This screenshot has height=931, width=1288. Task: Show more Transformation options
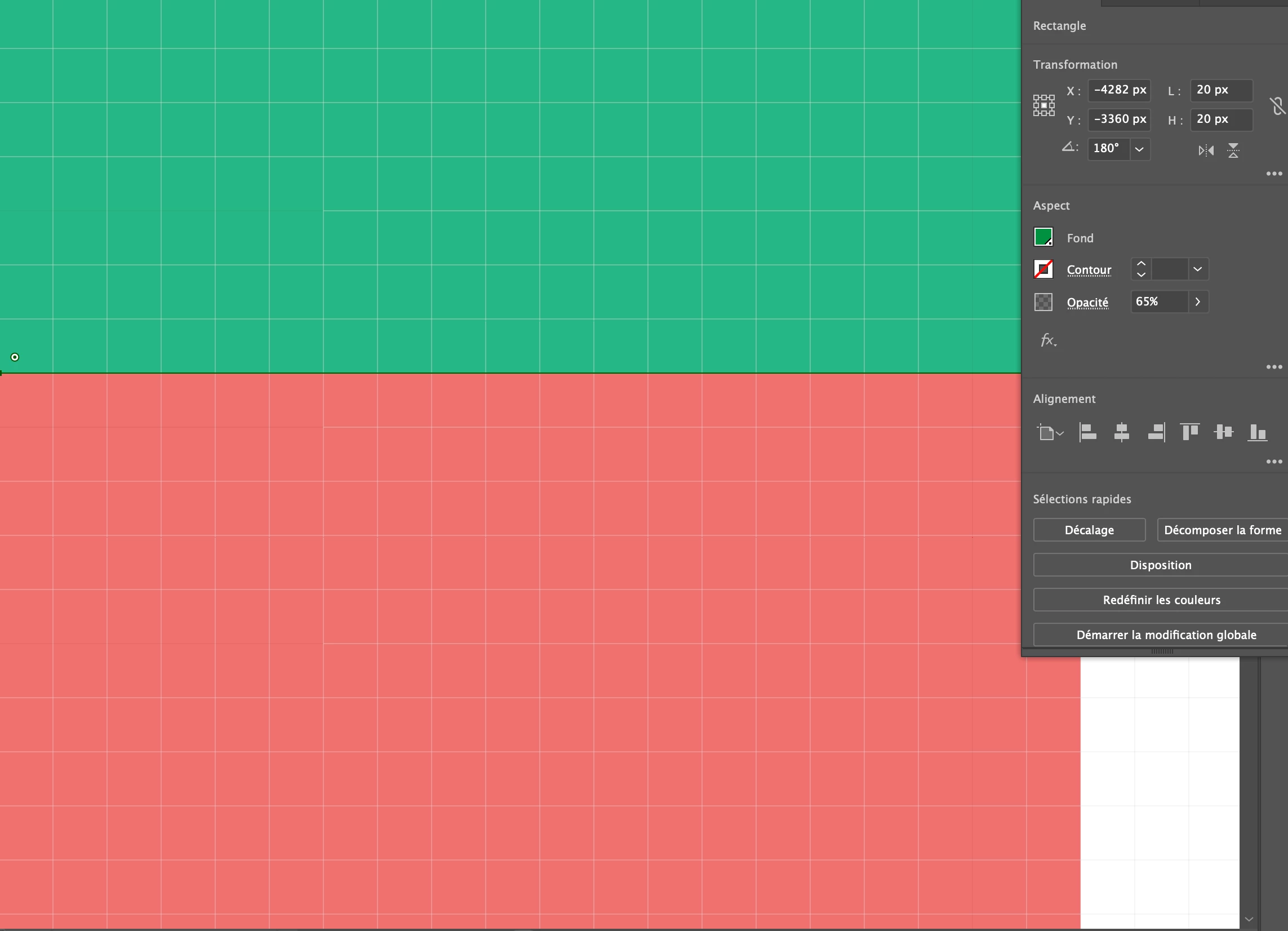(1274, 174)
